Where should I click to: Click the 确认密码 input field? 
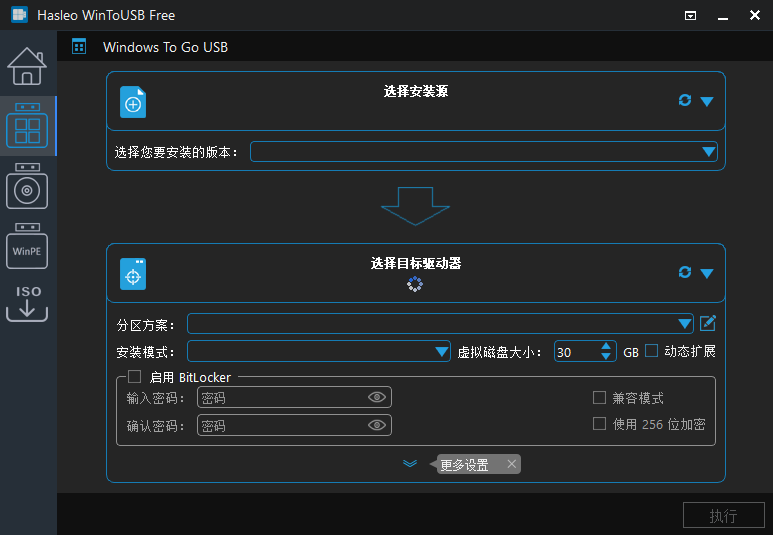click(x=283, y=426)
